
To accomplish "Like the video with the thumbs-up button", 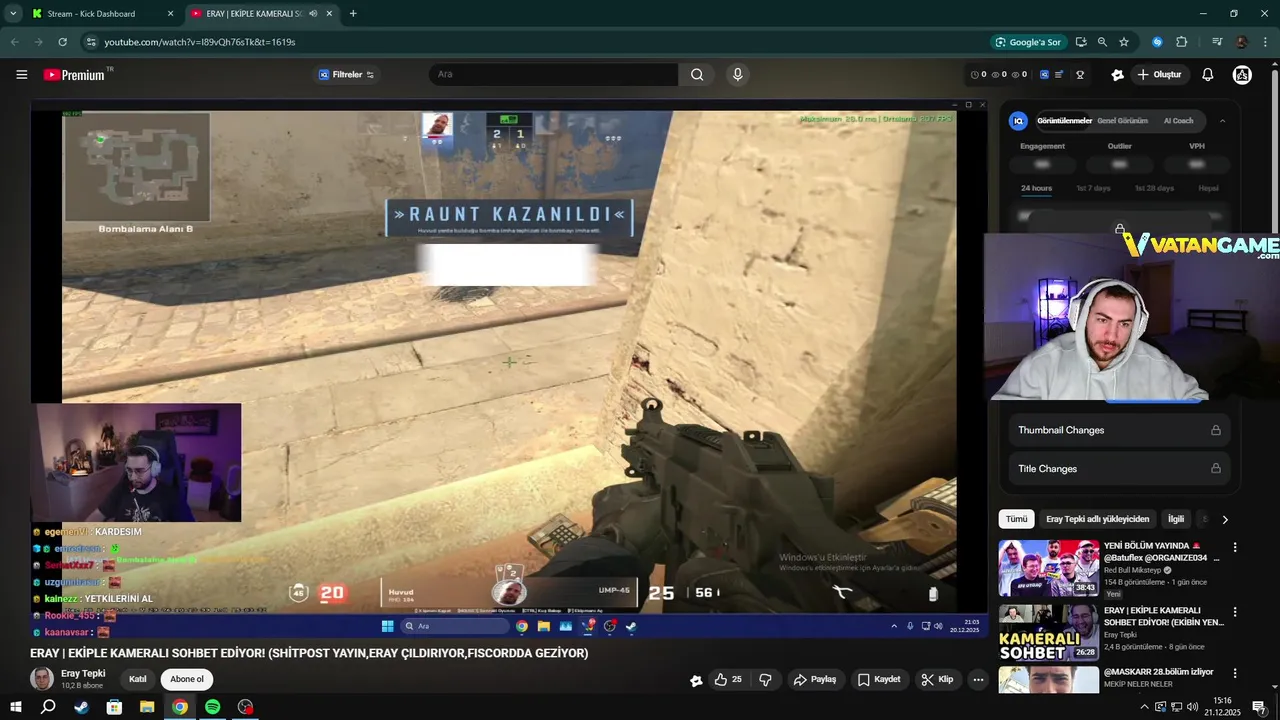I will click(x=728, y=680).
